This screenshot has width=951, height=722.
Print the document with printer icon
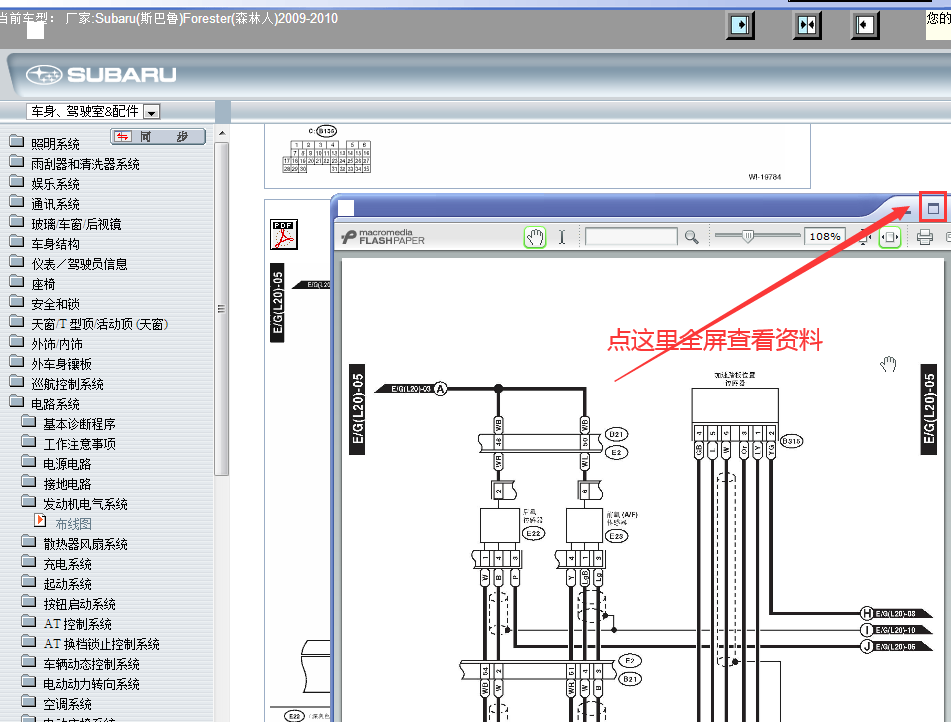[924, 237]
